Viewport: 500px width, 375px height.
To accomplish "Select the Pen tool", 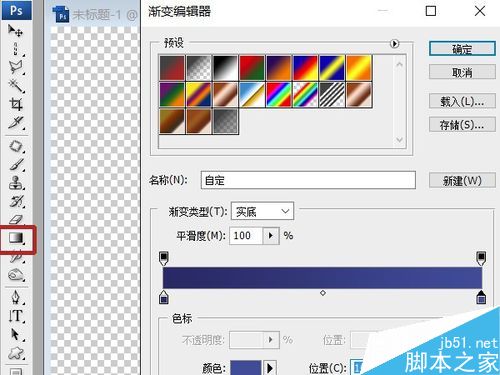I will [x=15, y=297].
